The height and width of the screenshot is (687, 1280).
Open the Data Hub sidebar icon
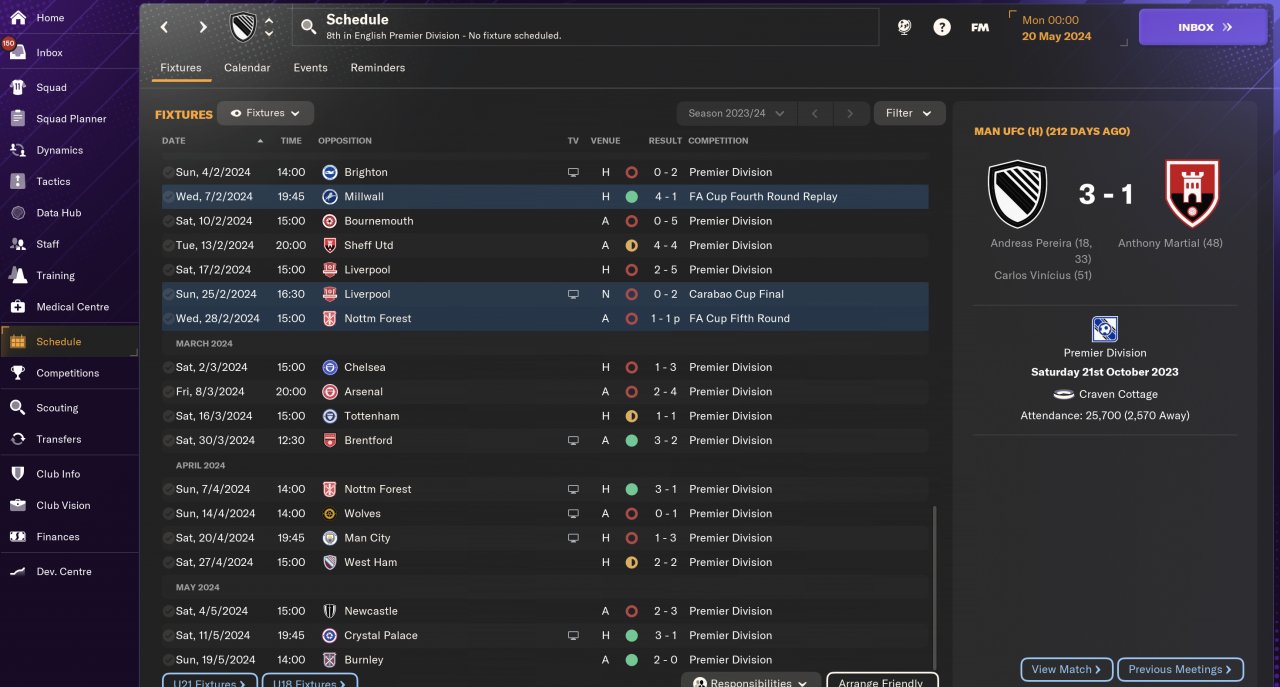(x=18, y=213)
